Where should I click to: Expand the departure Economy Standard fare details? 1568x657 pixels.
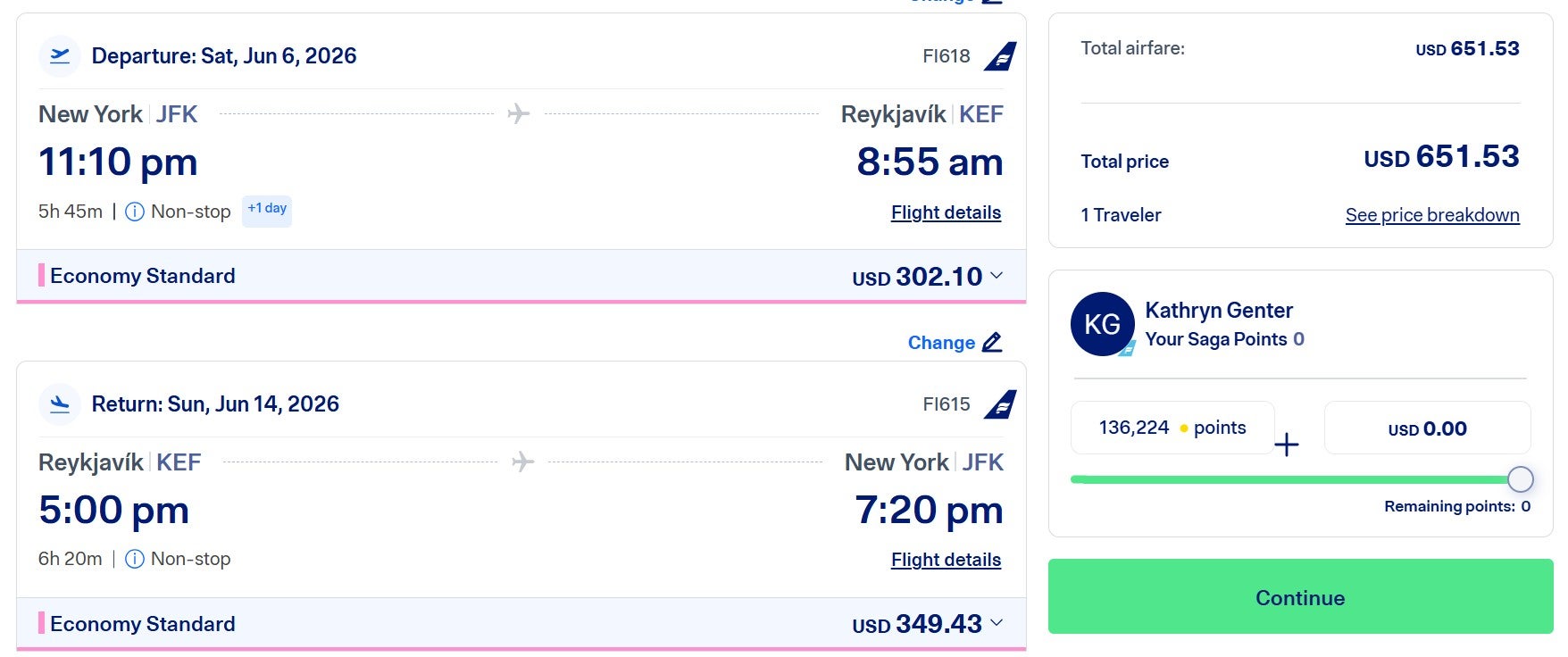[995, 276]
